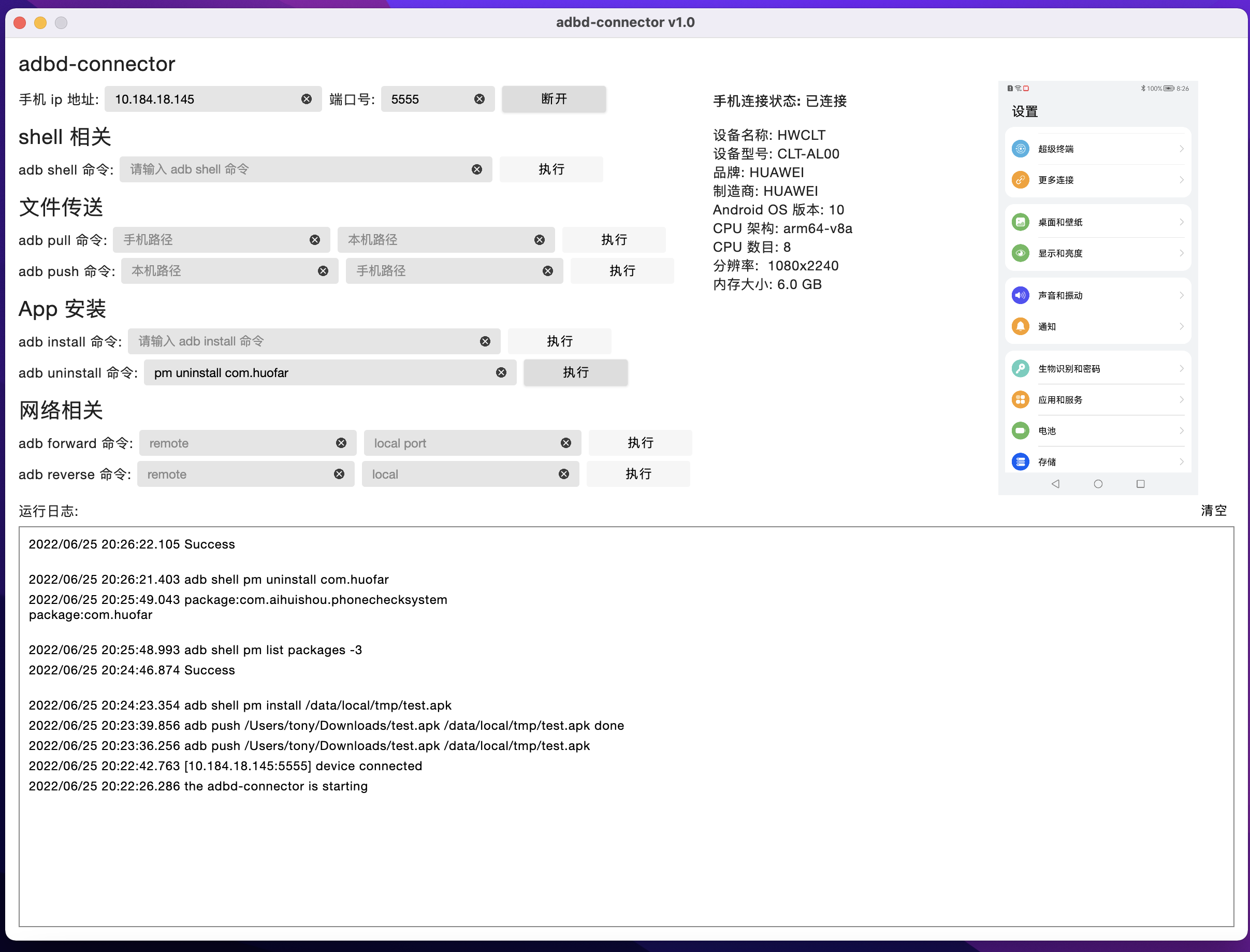Image resolution: width=1250 pixels, height=952 pixels.
Task: Execute the adb uninstall command
Action: click(x=575, y=372)
